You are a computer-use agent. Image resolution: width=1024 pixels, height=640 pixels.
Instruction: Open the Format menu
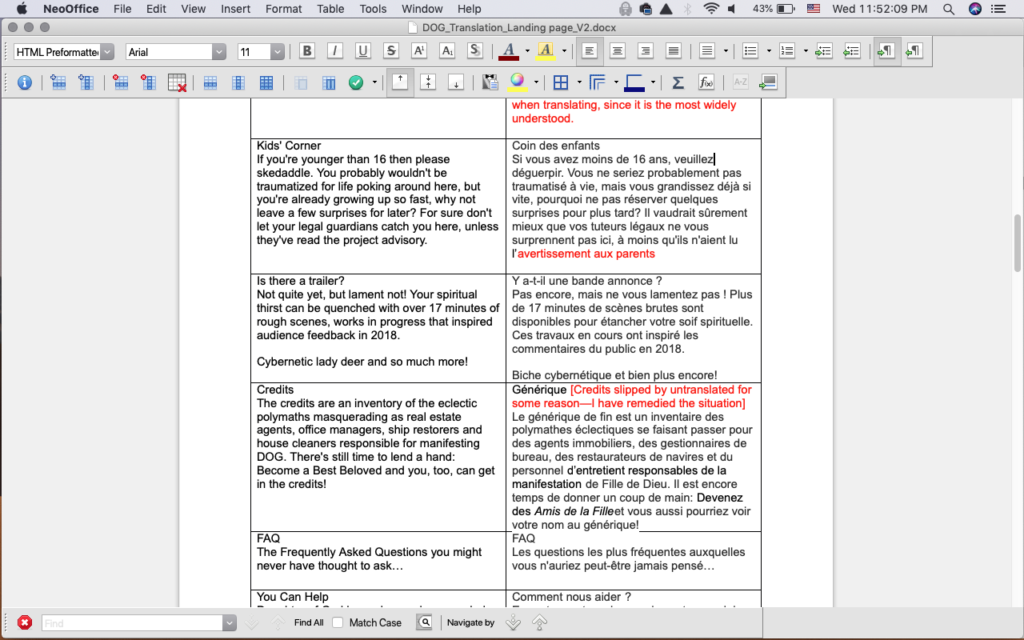click(283, 9)
